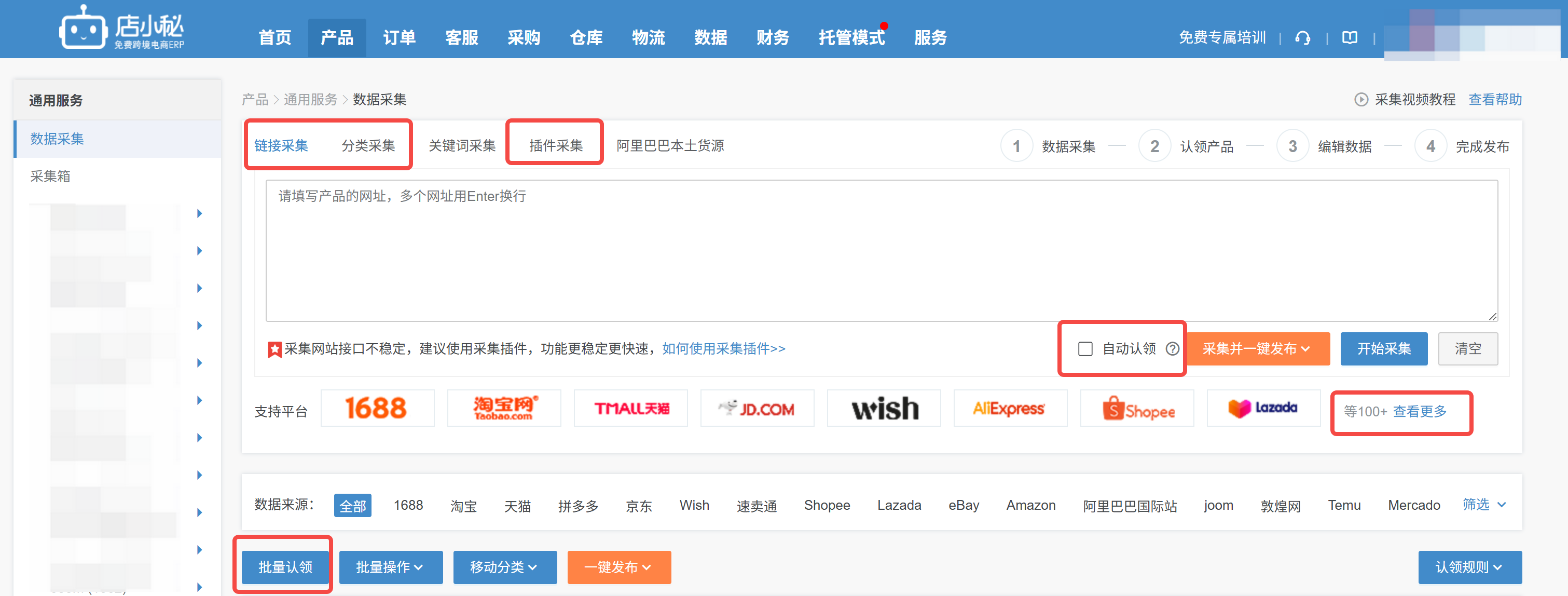Play the 采集视频教程 tutorial icon

pyautogui.click(x=1360, y=99)
